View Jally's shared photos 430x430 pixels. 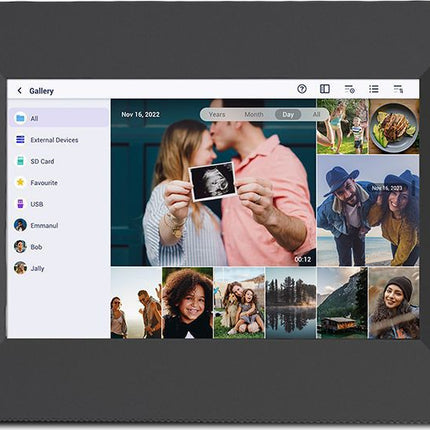(x=59, y=268)
